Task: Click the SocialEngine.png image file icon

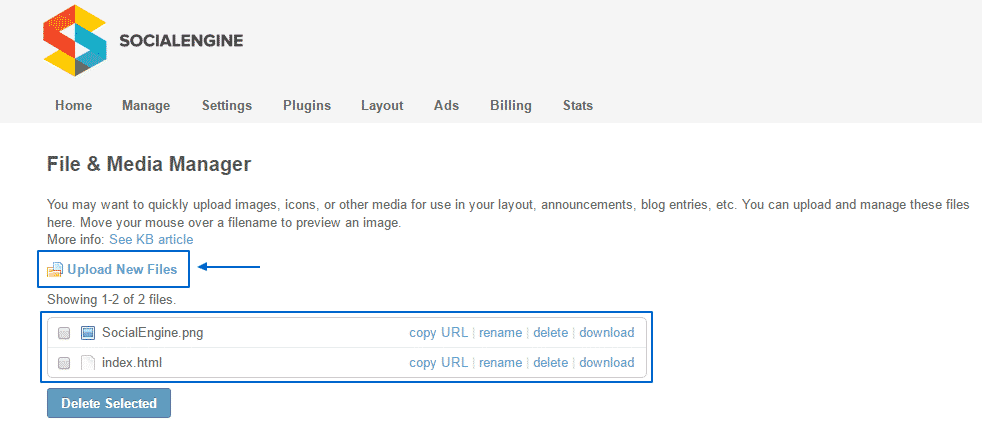Action: [88, 333]
